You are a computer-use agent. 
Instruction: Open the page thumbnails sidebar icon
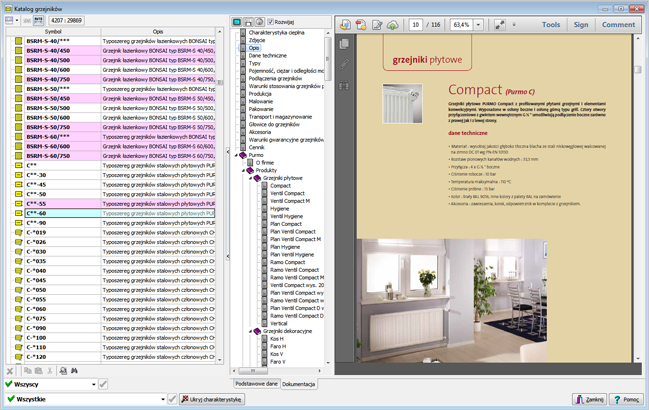coord(344,44)
